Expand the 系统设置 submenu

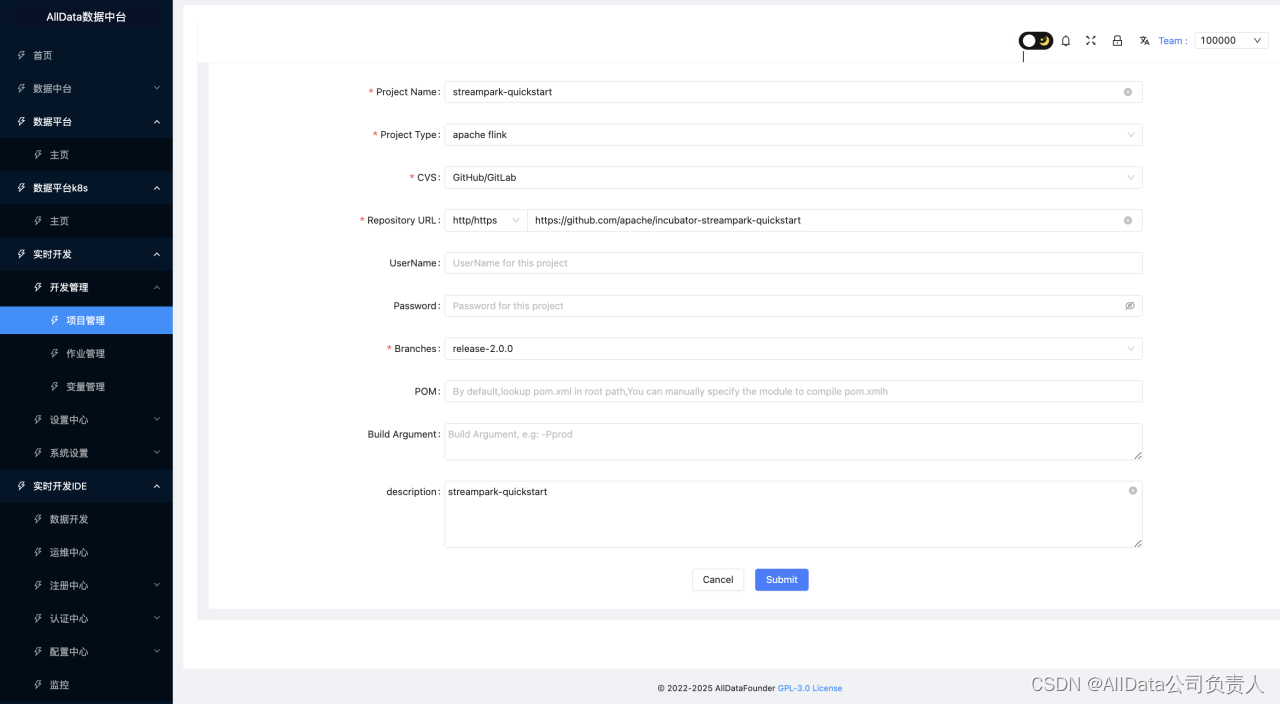86,453
